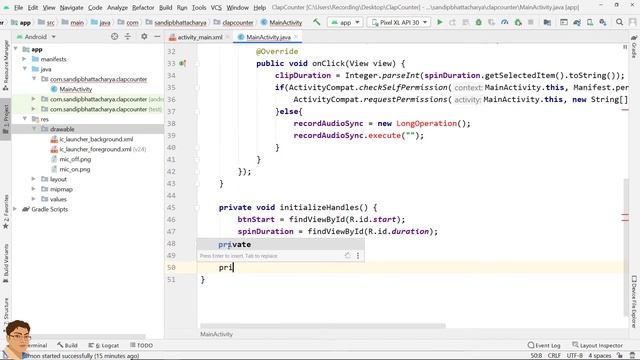Screen dimensions: 640x360
Task: Open the Navigate menu
Action: coord(71,7)
